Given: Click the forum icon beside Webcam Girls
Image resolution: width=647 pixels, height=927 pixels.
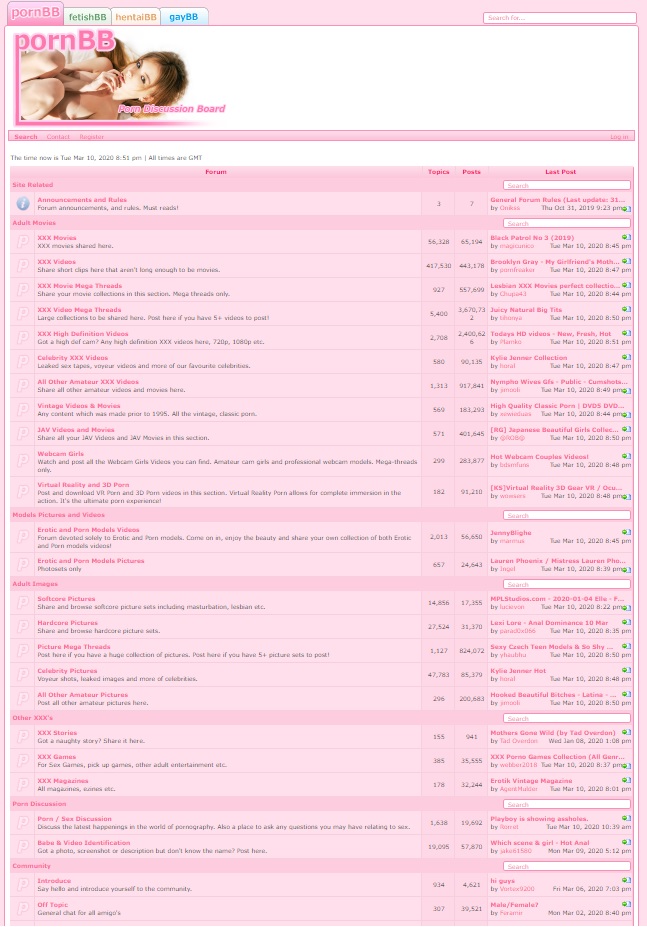Looking at the screenshot, I should 22,462.
